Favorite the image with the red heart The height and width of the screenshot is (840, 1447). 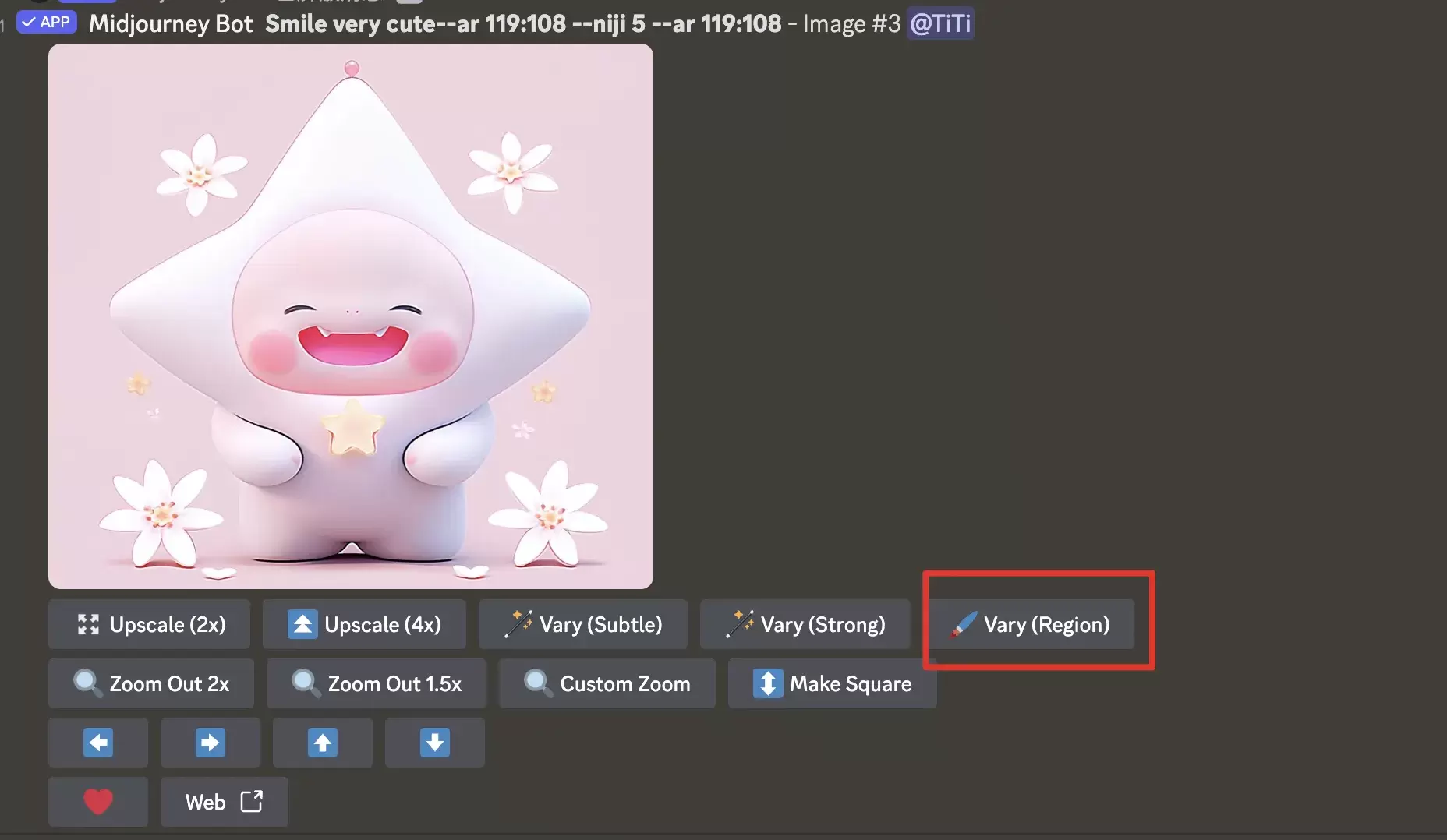(98, 802)
